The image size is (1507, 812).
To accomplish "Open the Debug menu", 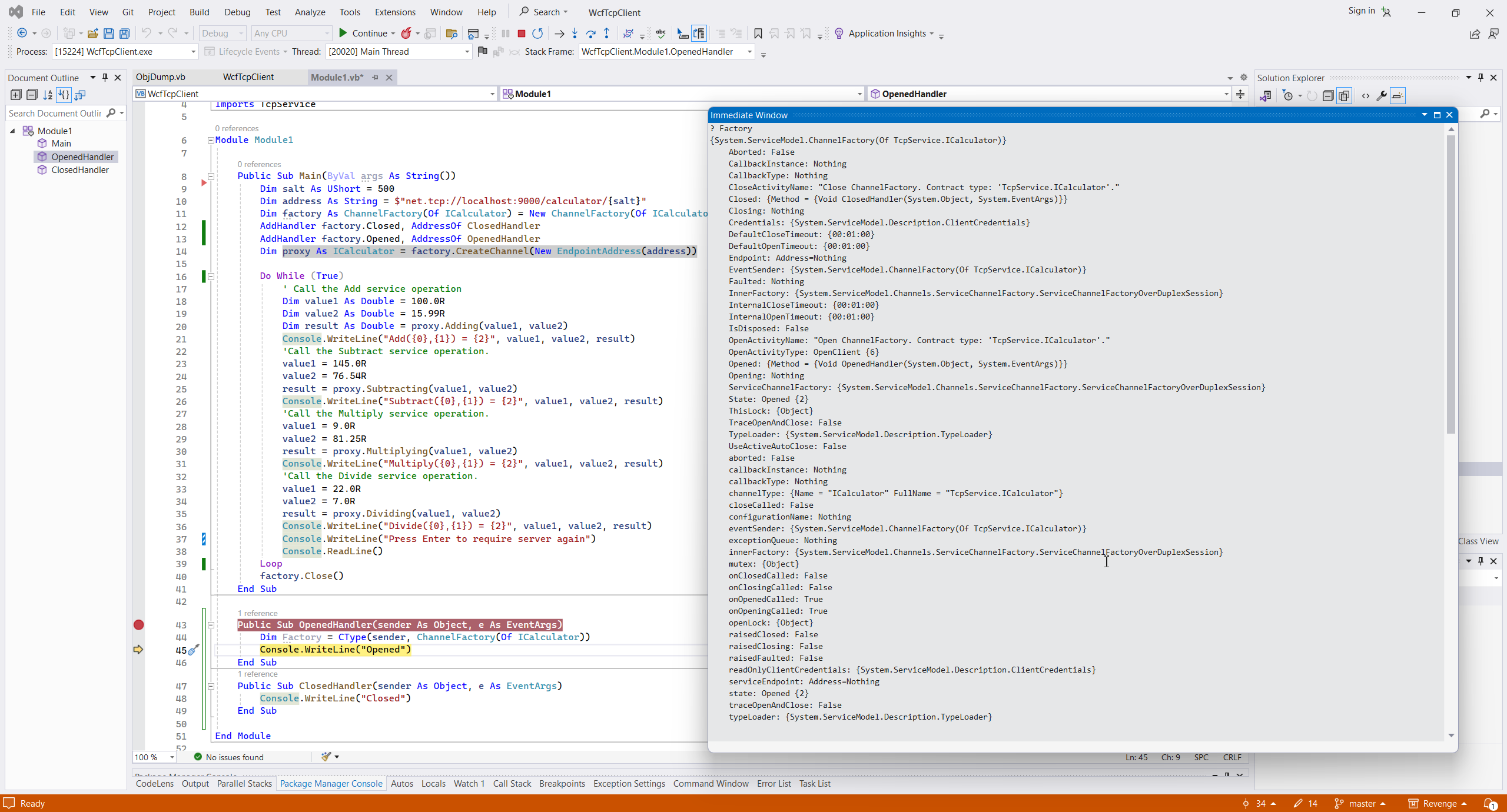I will pos(237,12).
